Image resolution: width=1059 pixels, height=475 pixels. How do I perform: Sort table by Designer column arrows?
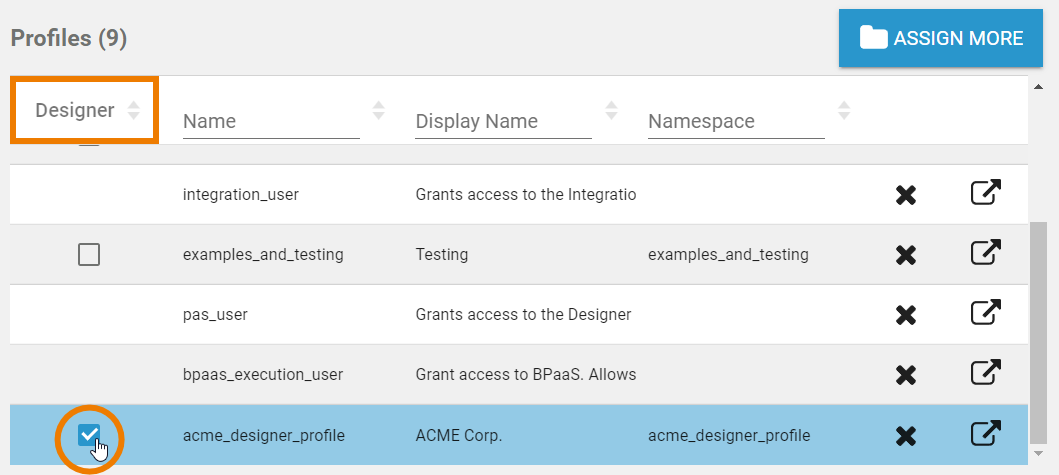pyautogui.click(x=134, y=110)
